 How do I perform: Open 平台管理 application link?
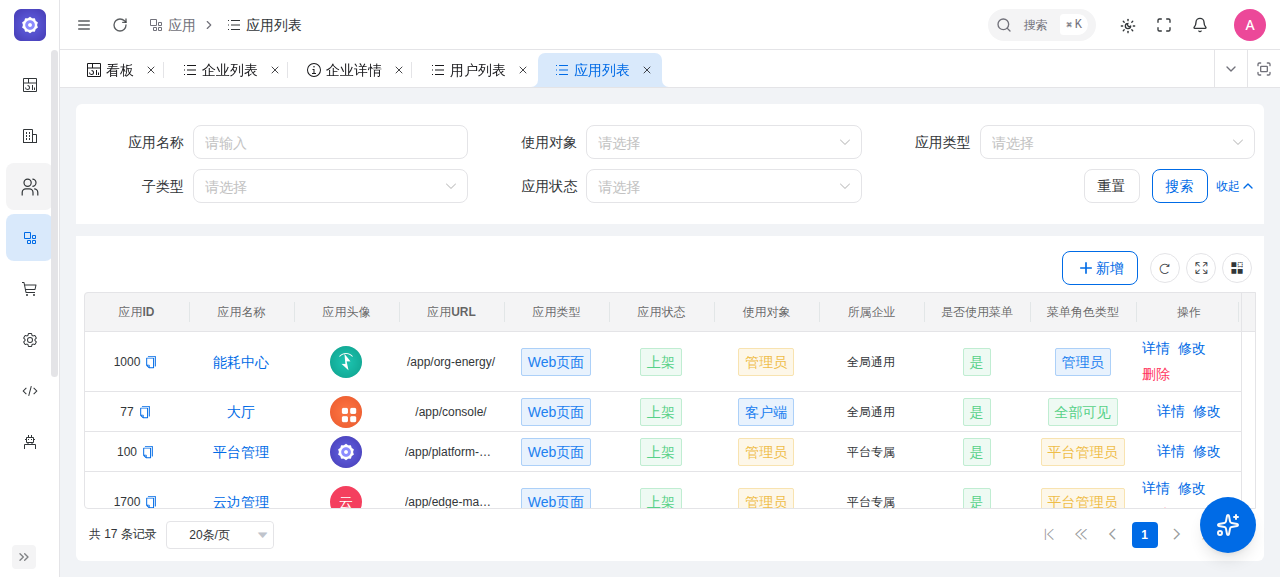(x=241, y=452)
